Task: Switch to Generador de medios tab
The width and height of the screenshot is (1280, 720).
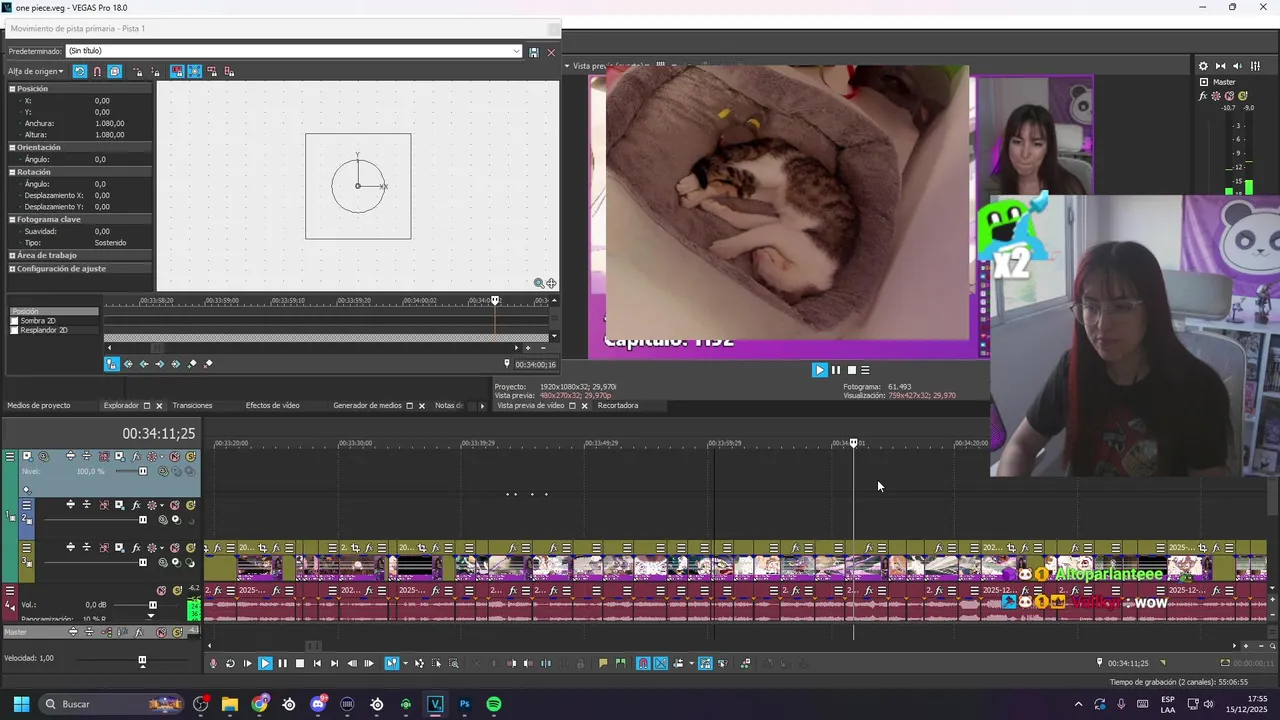Action: (x=367, y=406)
